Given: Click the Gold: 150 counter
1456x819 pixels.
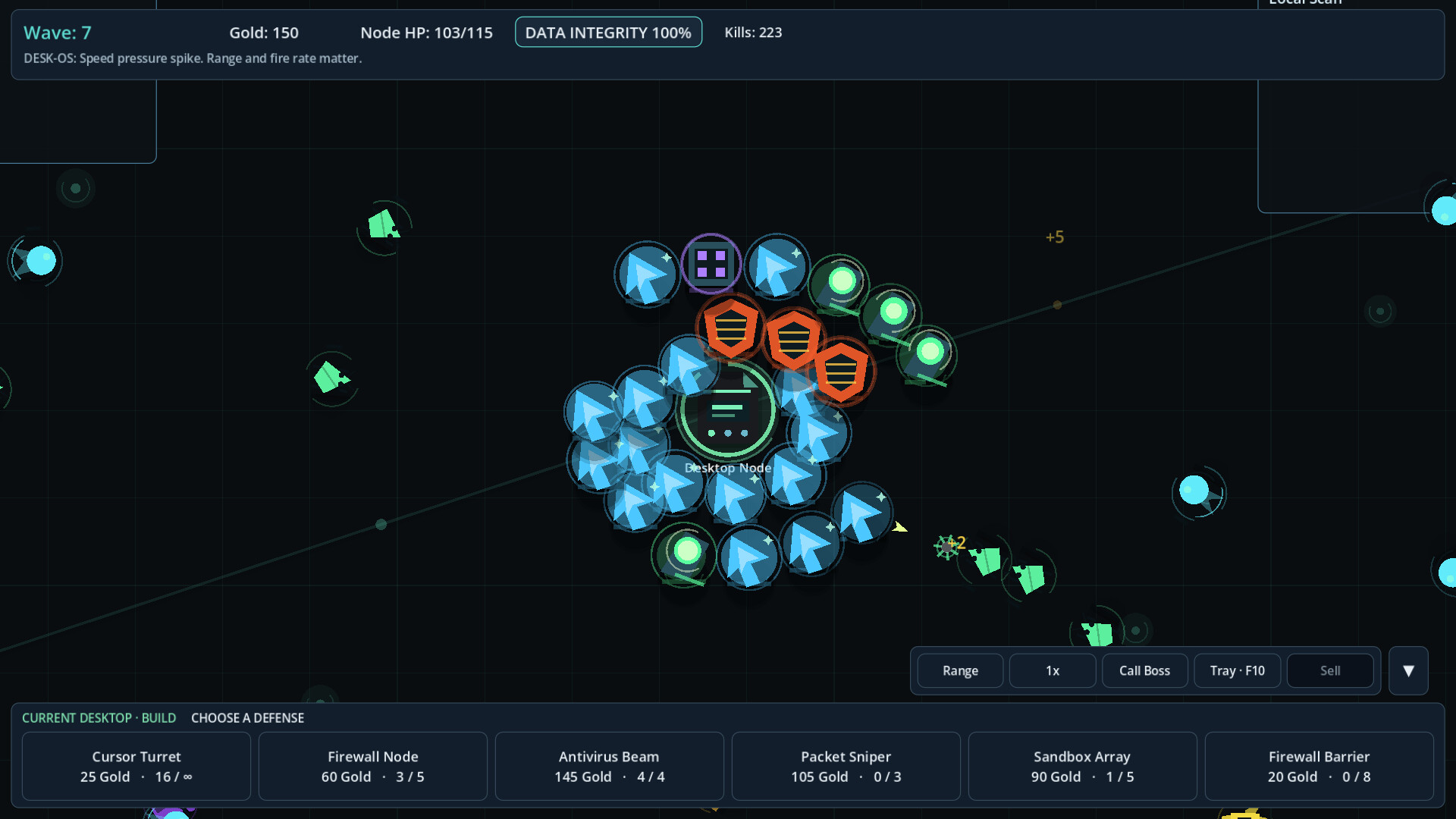Looking at the screenshot, I should coord(264,33).
